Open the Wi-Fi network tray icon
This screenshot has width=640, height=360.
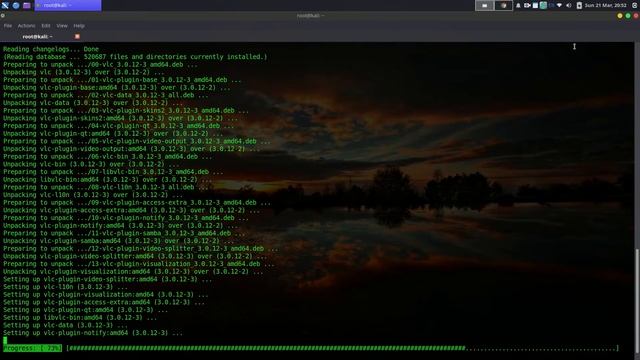click(x=560, y=5)
